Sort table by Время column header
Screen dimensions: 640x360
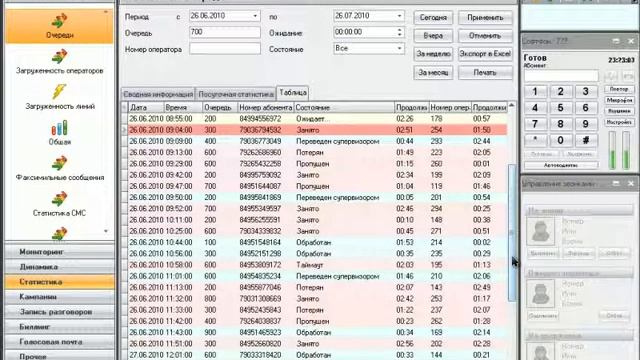point(182,108)
